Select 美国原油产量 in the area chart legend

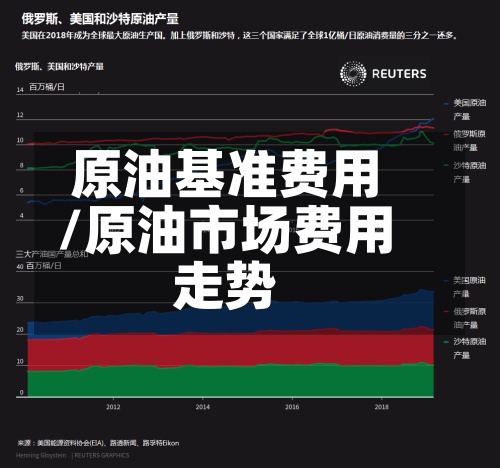469,287
